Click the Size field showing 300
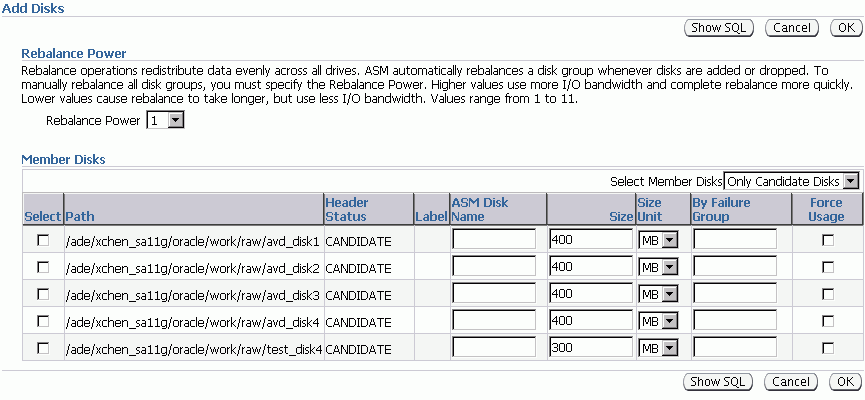Image resolution: width=865 pixels, height=400 pixels. [591, 348]
